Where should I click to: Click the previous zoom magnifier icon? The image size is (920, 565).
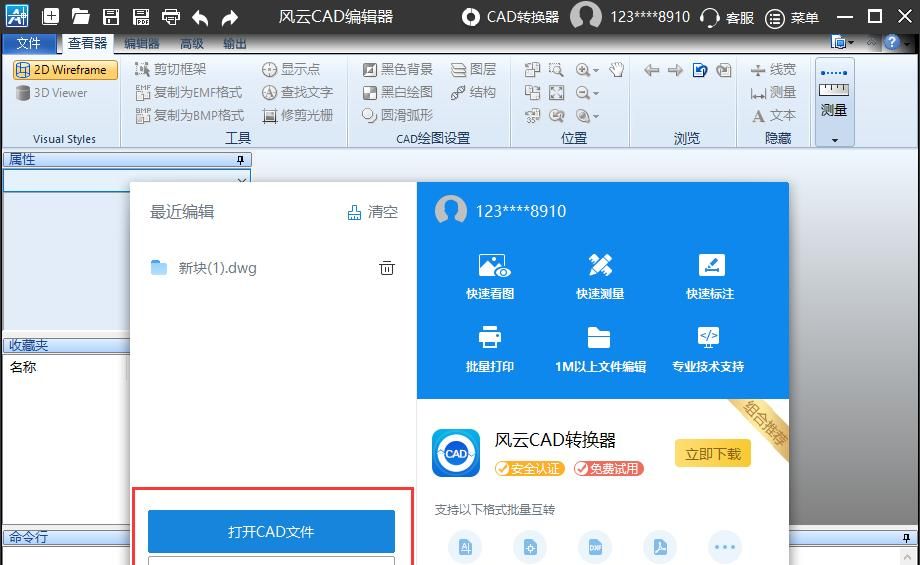click(x=556, y=116)
